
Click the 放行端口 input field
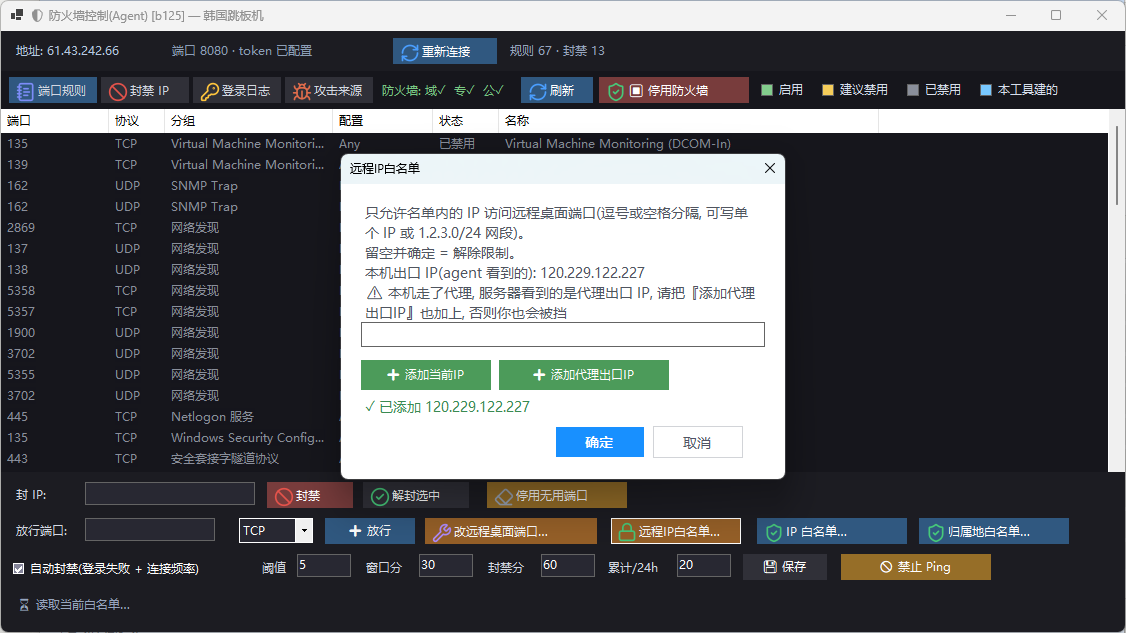coord(149,530)
